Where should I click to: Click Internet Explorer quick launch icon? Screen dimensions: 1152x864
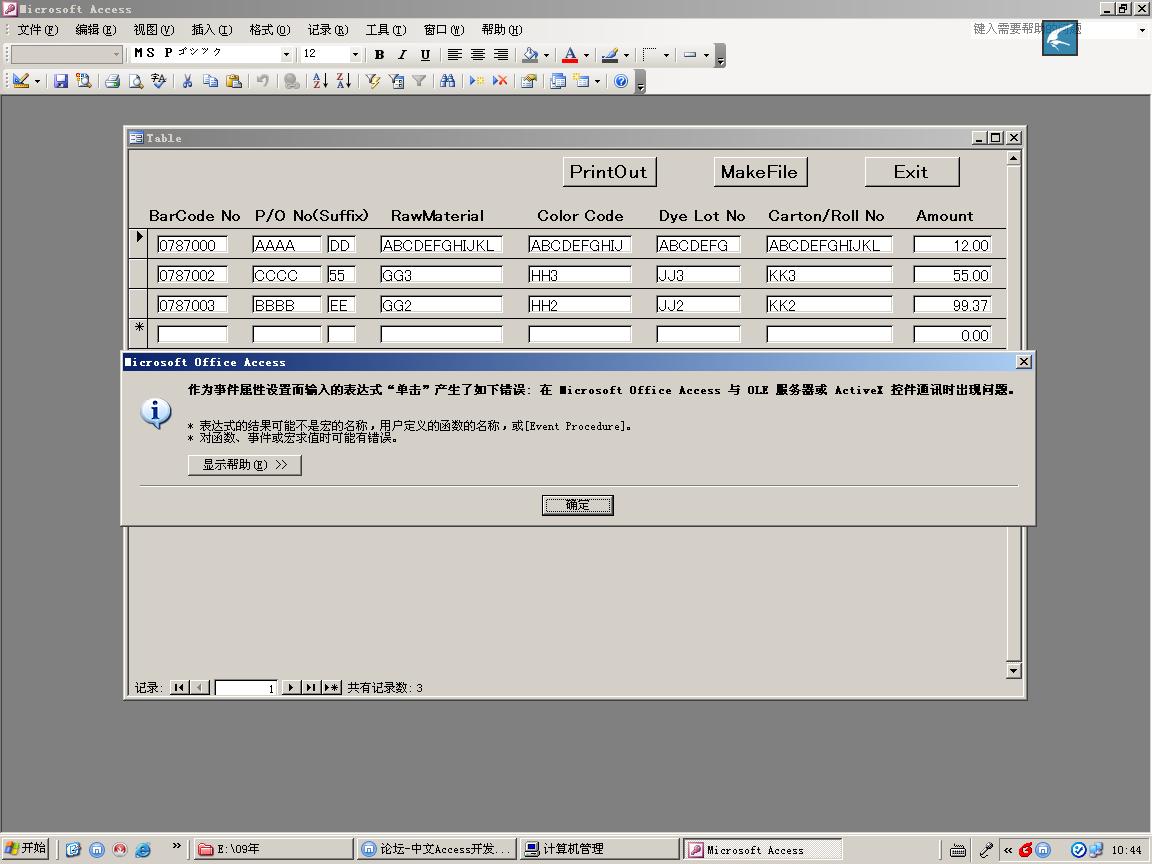click(x=143, y=849)
